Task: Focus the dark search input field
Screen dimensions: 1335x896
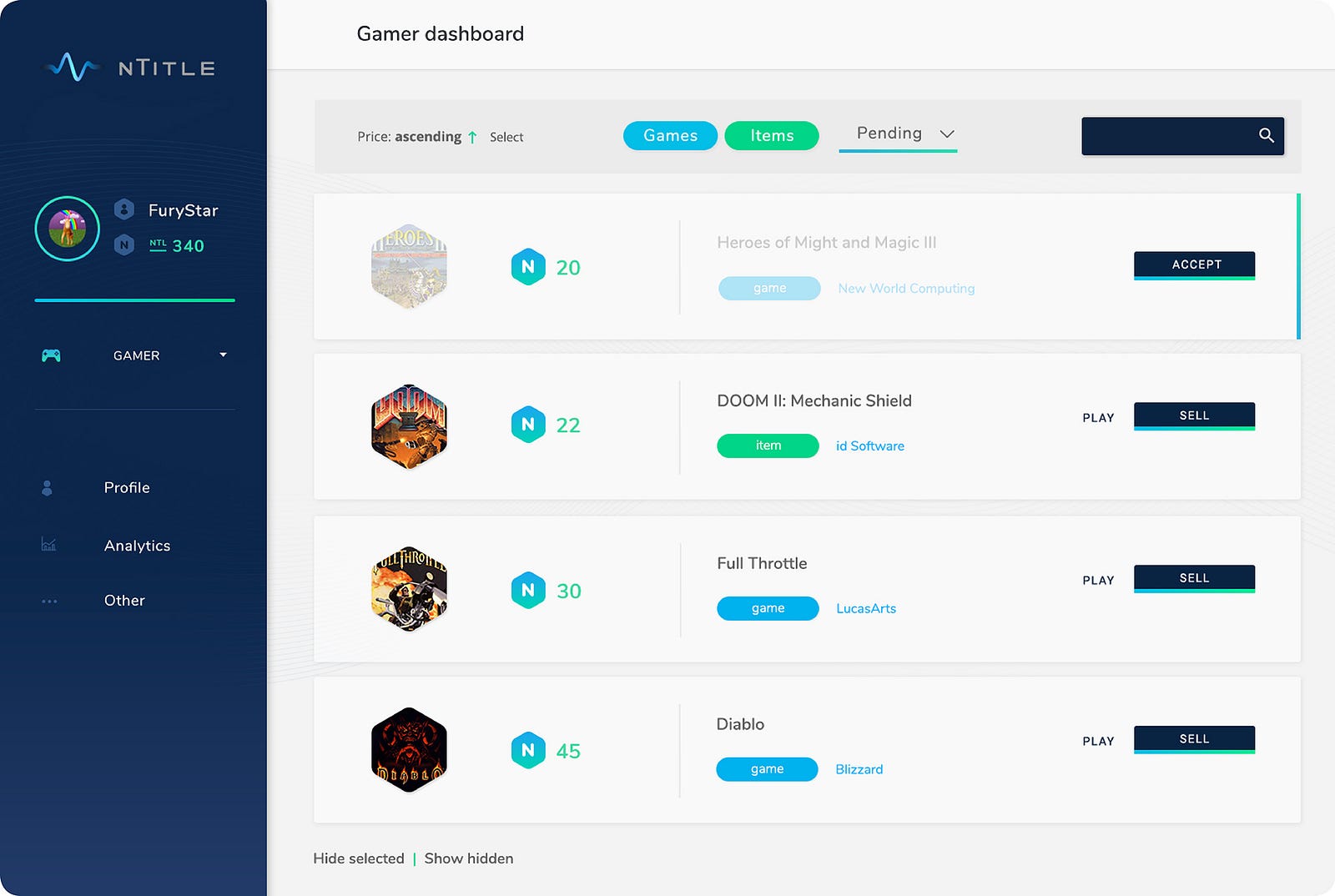Action: pos(1182,136)
